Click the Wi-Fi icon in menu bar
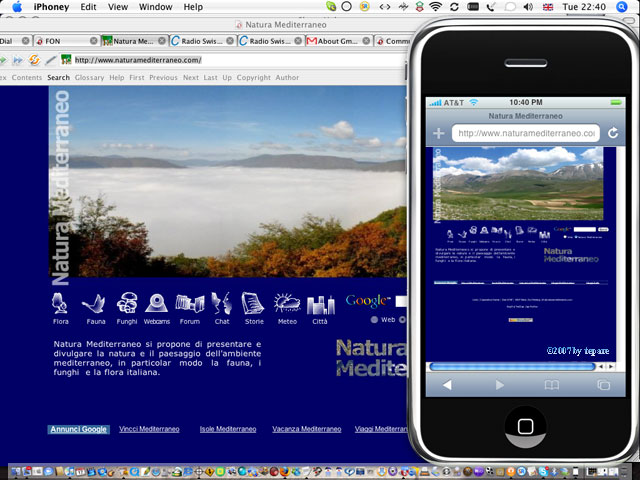The height and width of the screenshot is (480, 640). click(x=436, y=7)
